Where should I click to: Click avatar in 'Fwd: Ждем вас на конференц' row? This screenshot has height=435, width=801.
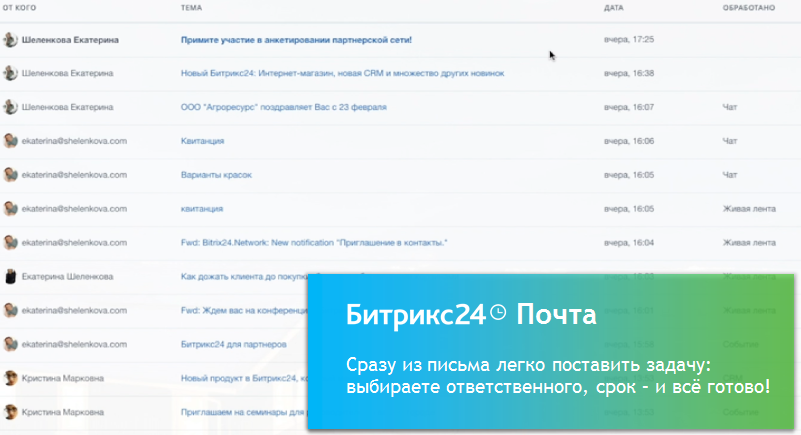pyautogui.click(x=10, y=310)
